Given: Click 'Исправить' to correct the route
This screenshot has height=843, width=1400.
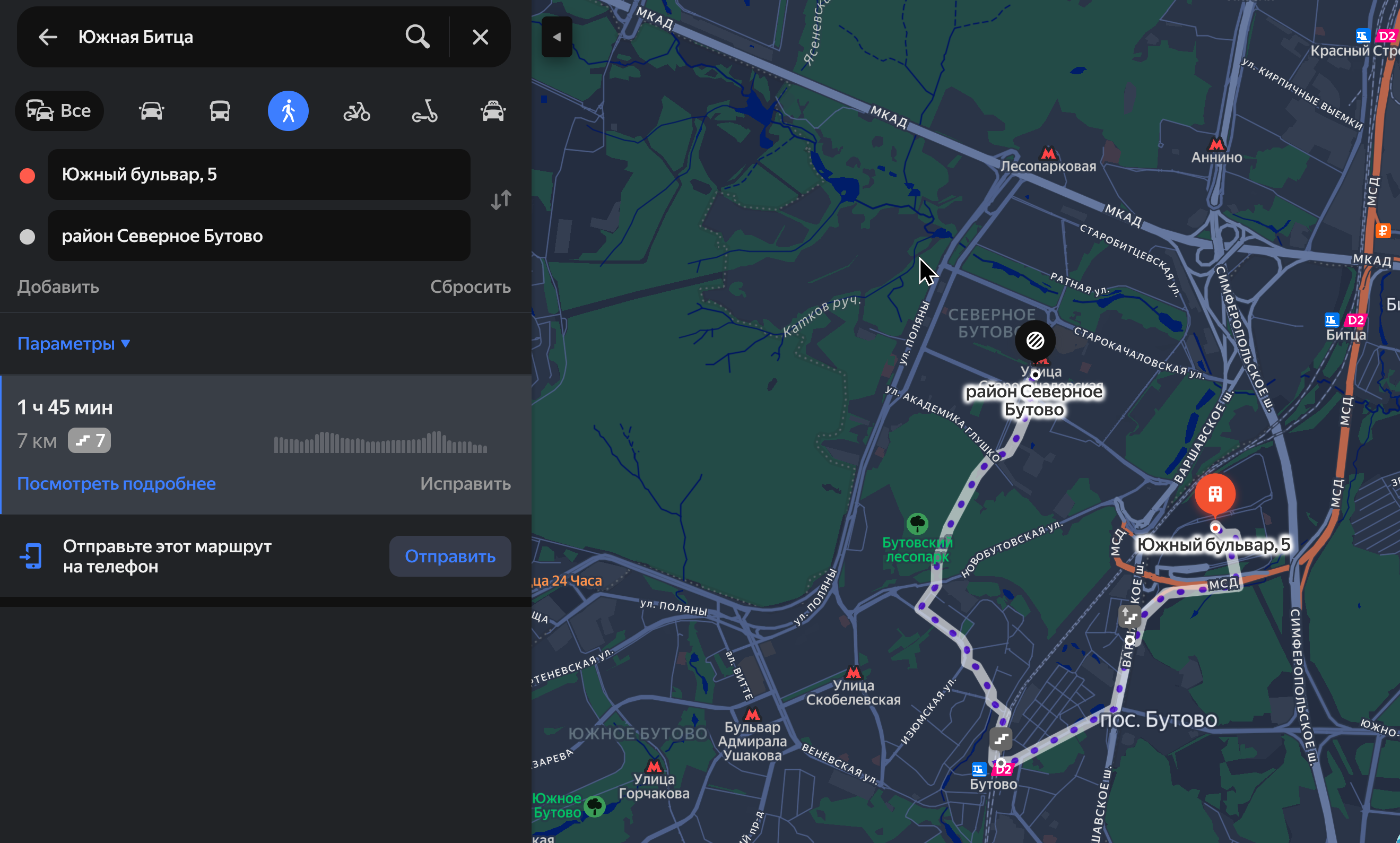Looking at the screenshot, I should click(x=465, y=483).
